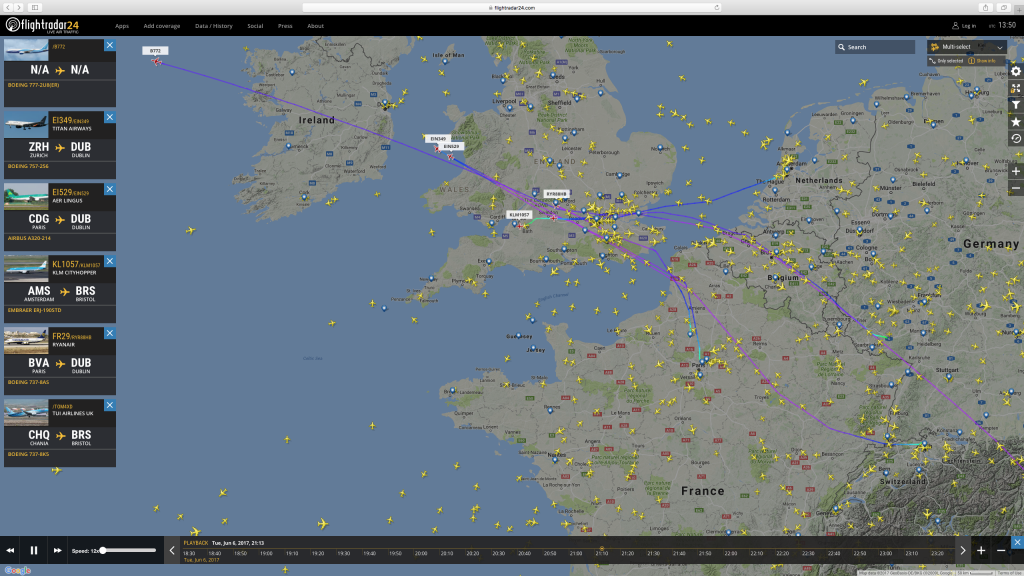
Task: Click Safari share button
Action: 985,7
